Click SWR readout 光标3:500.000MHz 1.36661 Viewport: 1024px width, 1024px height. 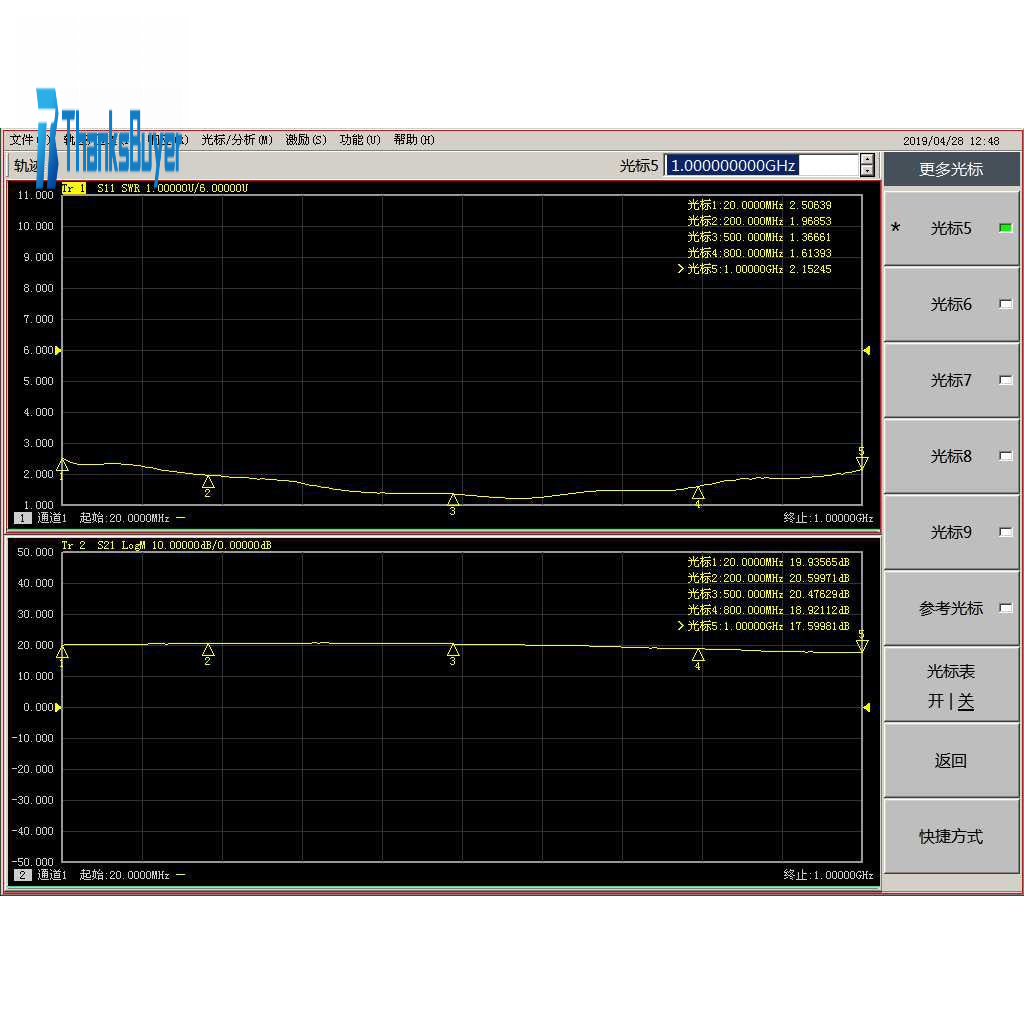(760, 237)
